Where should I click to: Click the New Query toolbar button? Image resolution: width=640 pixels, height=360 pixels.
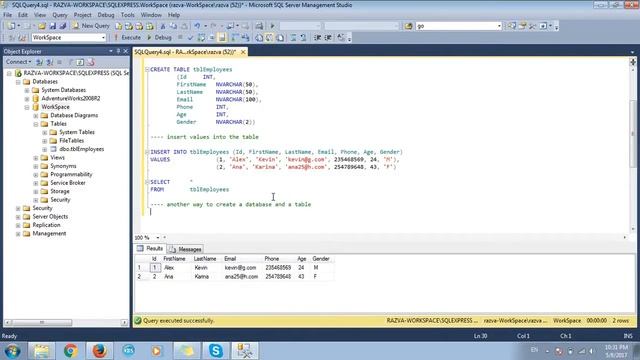91,26
